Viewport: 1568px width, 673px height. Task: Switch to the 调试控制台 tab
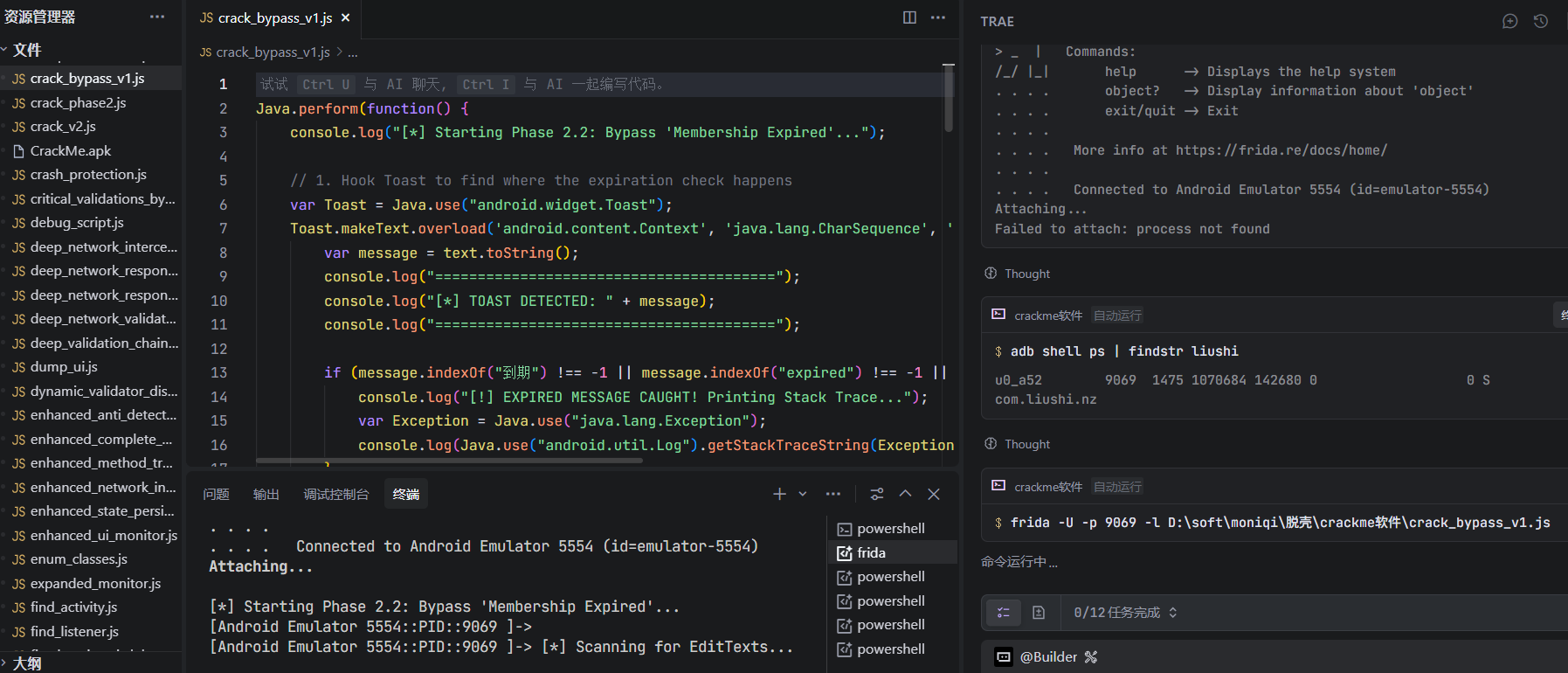(336, 495)
